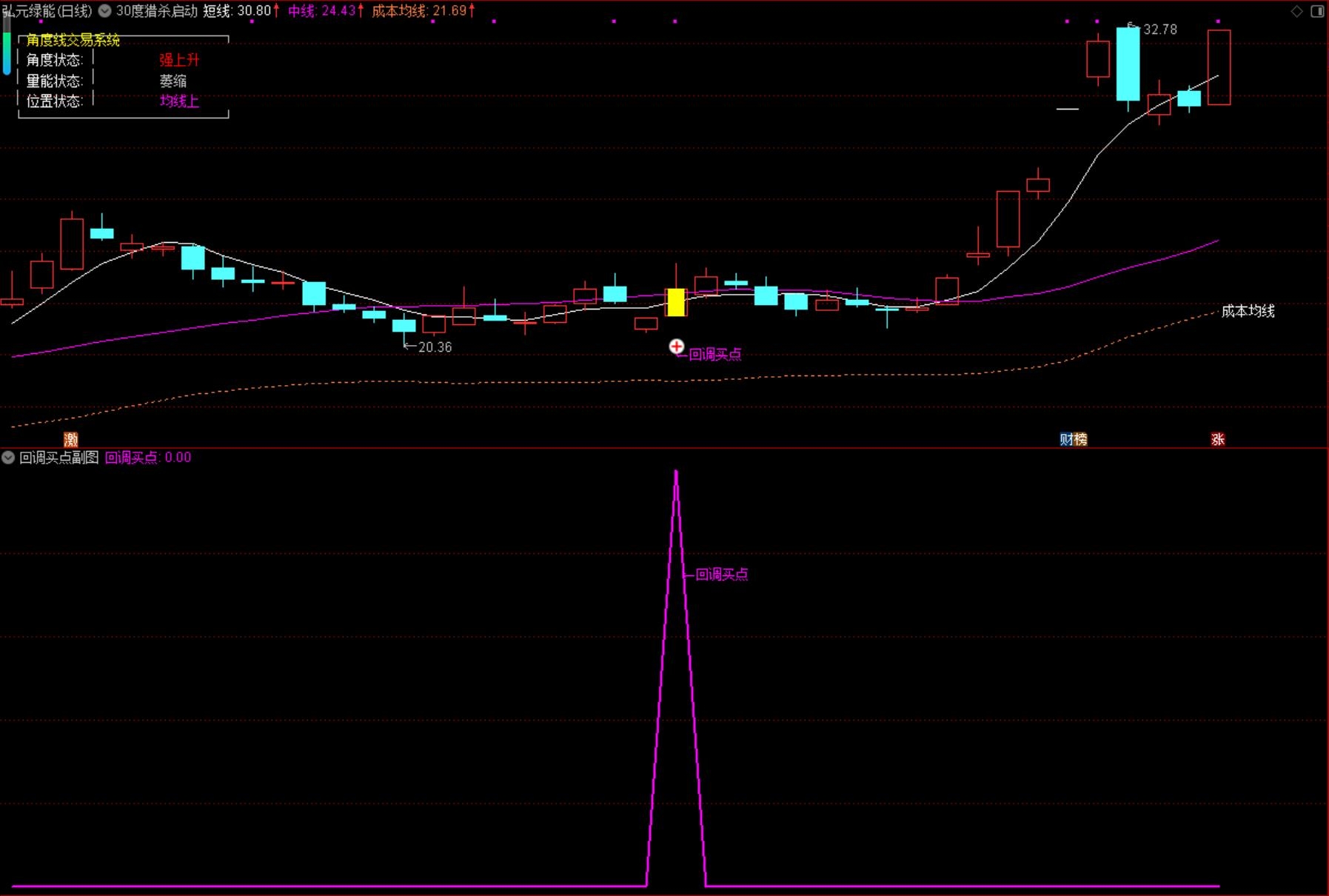Click the orange 激 badge
Screen dimensions: 1329x896
coord(71,439)
